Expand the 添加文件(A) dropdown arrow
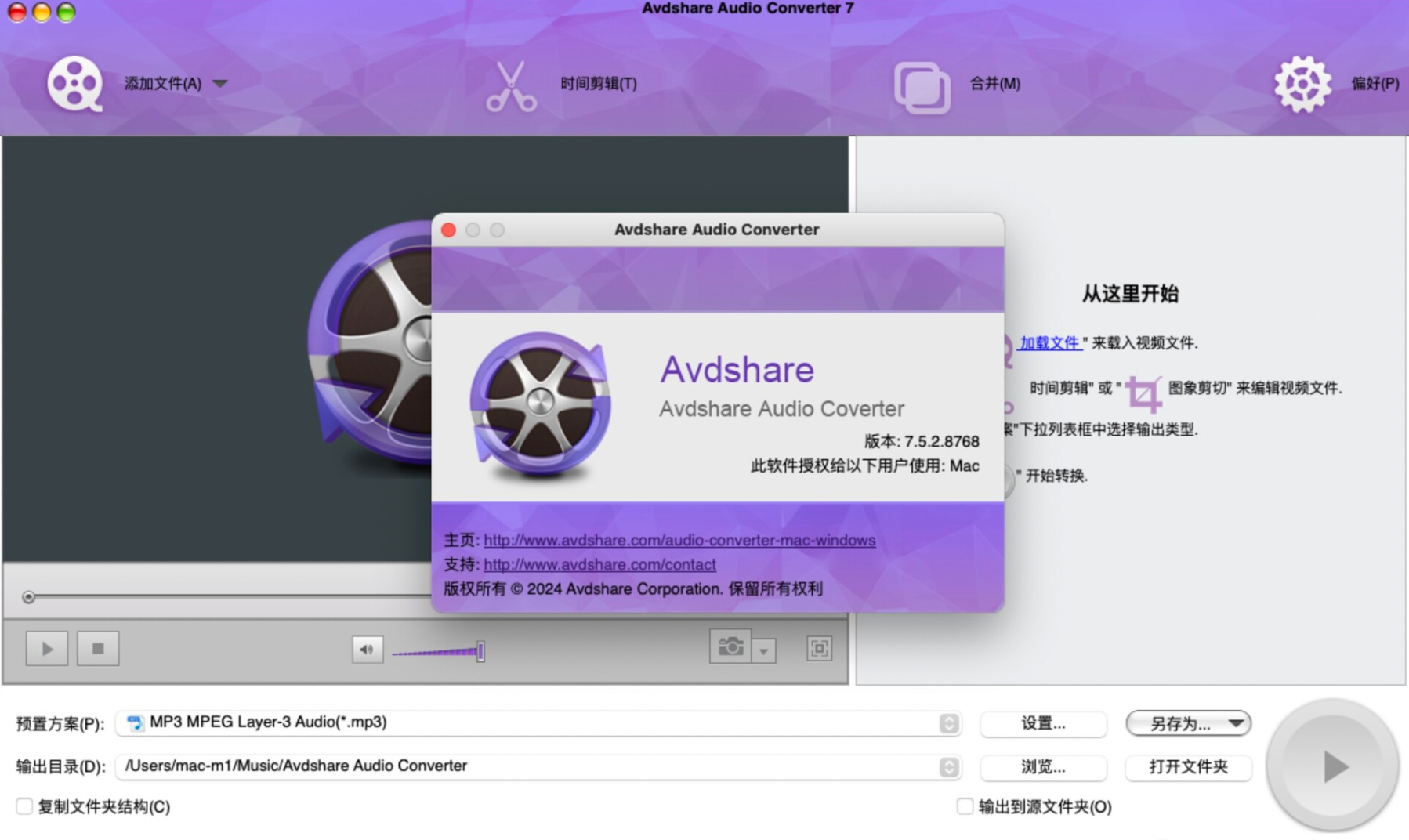This screenshot has width=1409, height=840. click(220, 83)
